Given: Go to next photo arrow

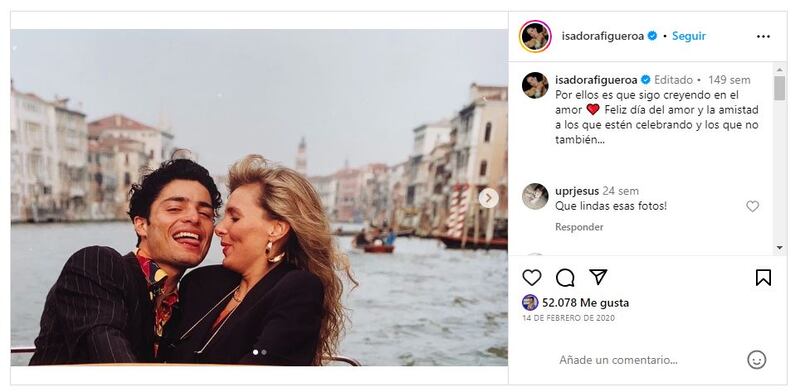Looking at the screenshot, I should coord(488,198).
